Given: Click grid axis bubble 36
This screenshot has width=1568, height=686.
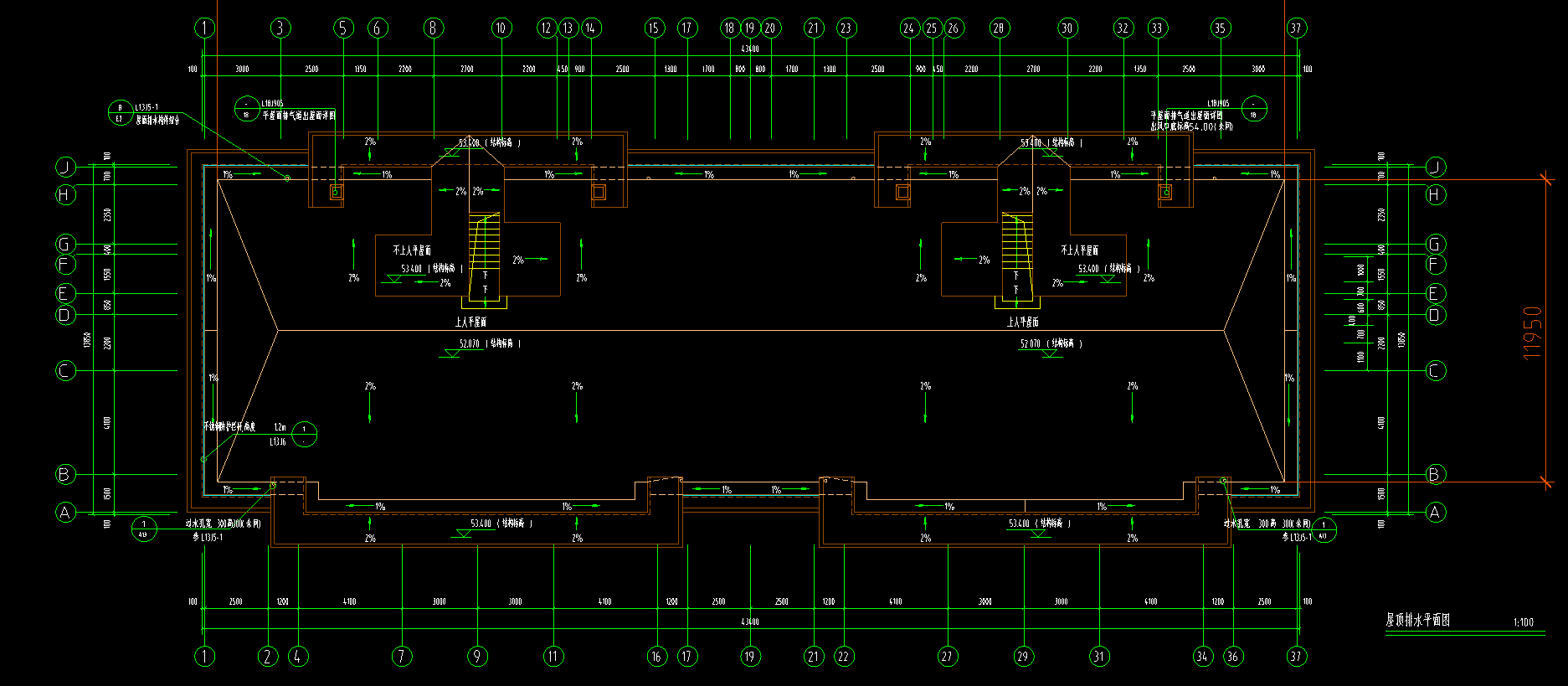Looking at the screenshot, I should (1232, 656).
